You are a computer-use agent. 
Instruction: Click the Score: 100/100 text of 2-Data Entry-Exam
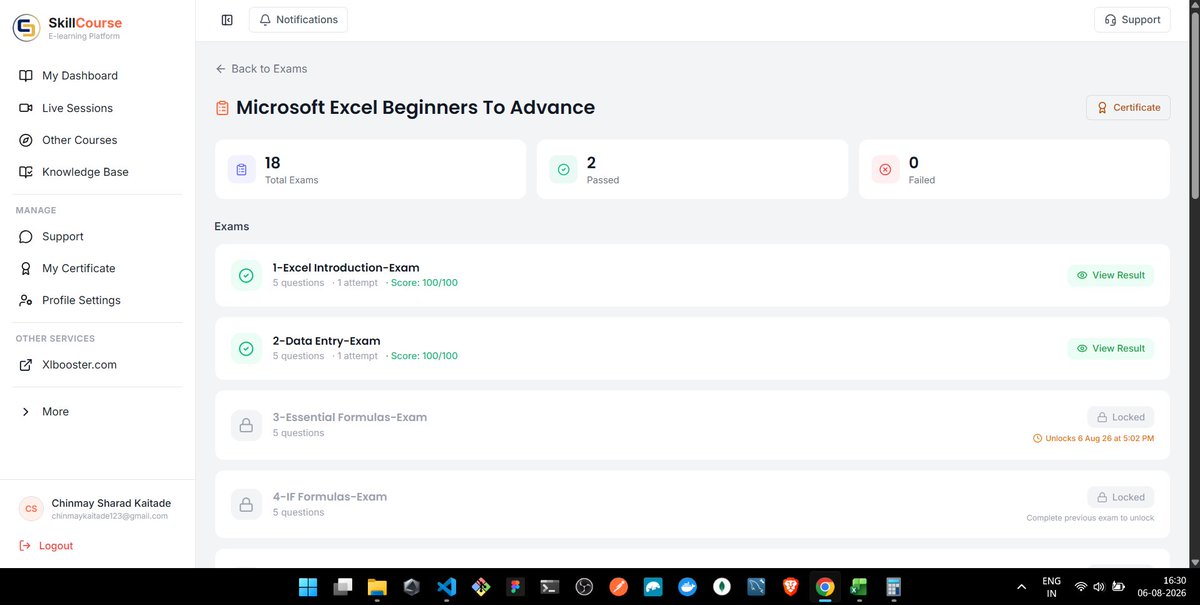(x=424, y=356)
